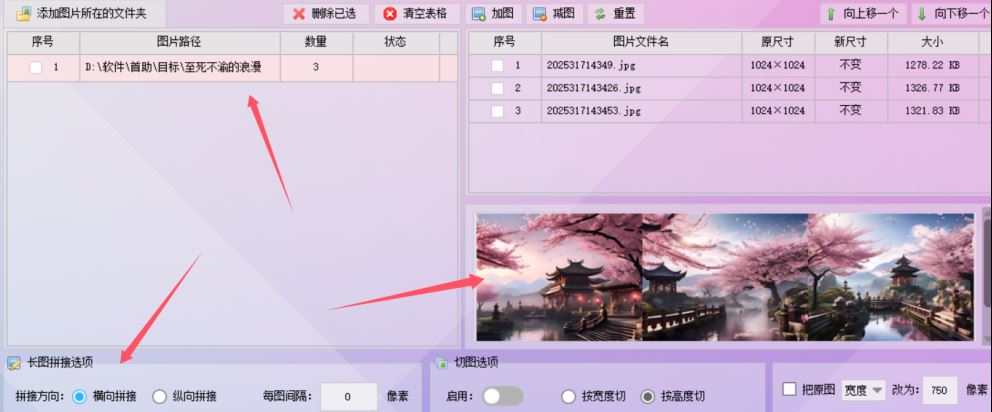Screen dimensions: 992x412
Task: Check the box for folder row 1
Action: pyautogui.click(x=35, y=68)
